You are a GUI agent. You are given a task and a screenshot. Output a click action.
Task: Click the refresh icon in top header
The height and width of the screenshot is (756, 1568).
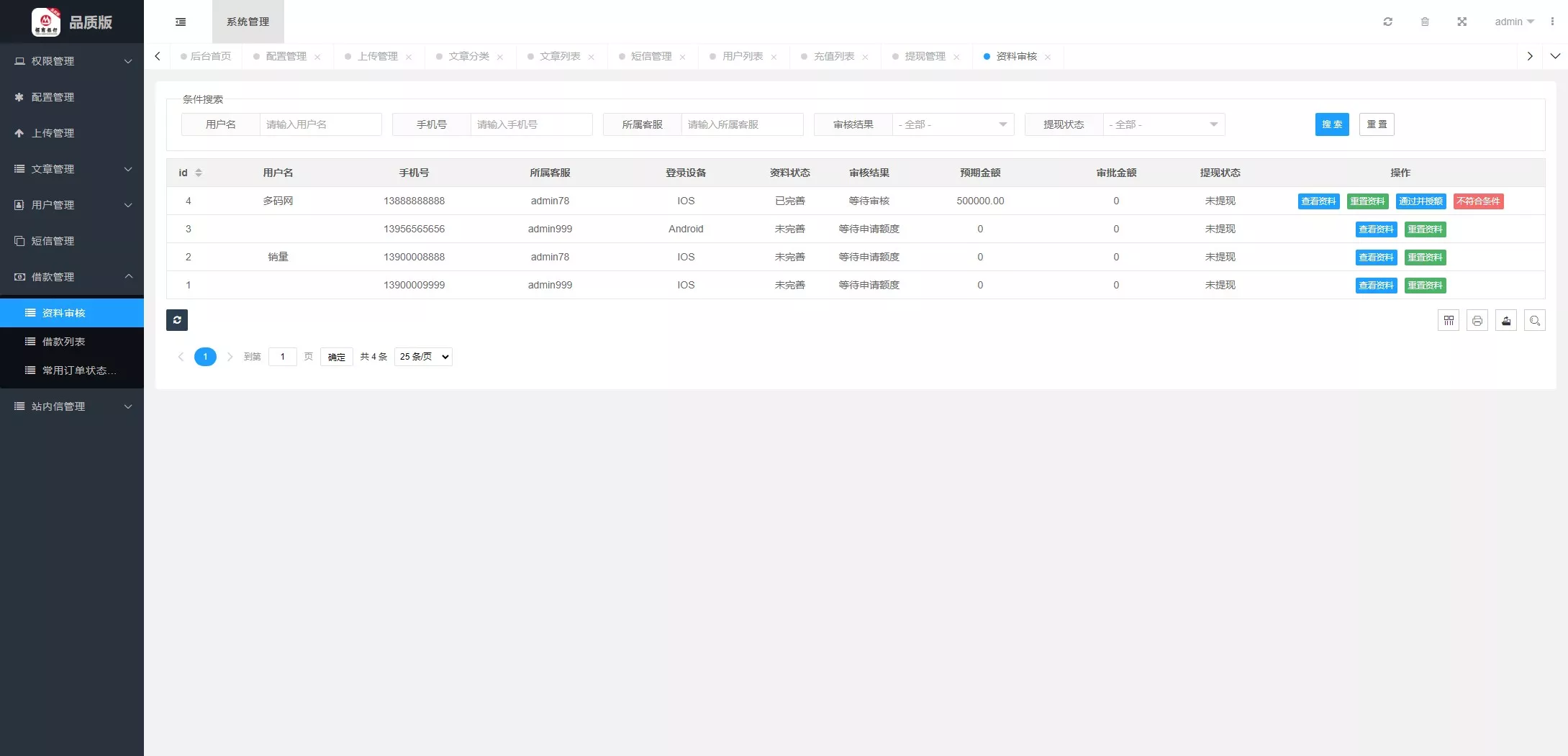(x=1387, y=22)
